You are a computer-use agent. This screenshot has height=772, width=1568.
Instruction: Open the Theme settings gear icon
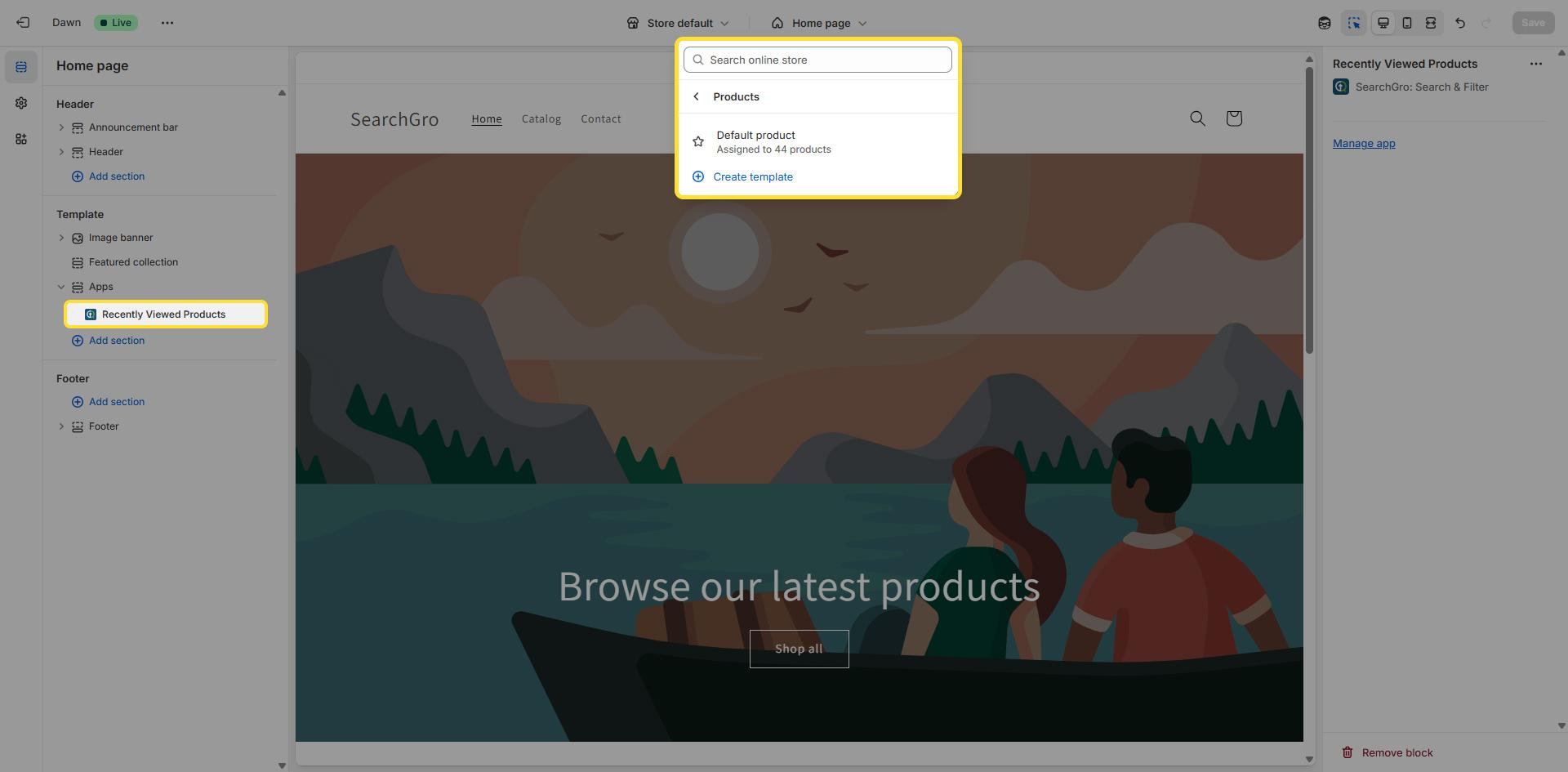(21, 103)
